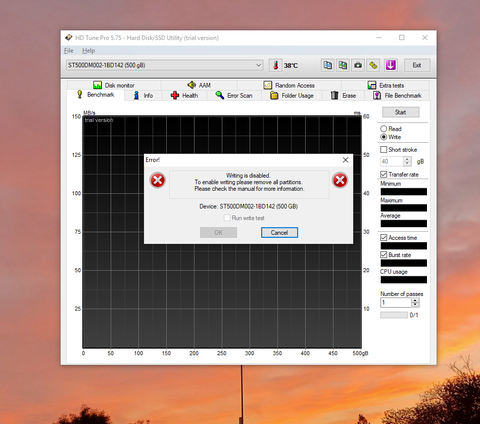Switch to the Error Scan tab
This screenshot has width=480, height=424.
[x=234, y=96]
